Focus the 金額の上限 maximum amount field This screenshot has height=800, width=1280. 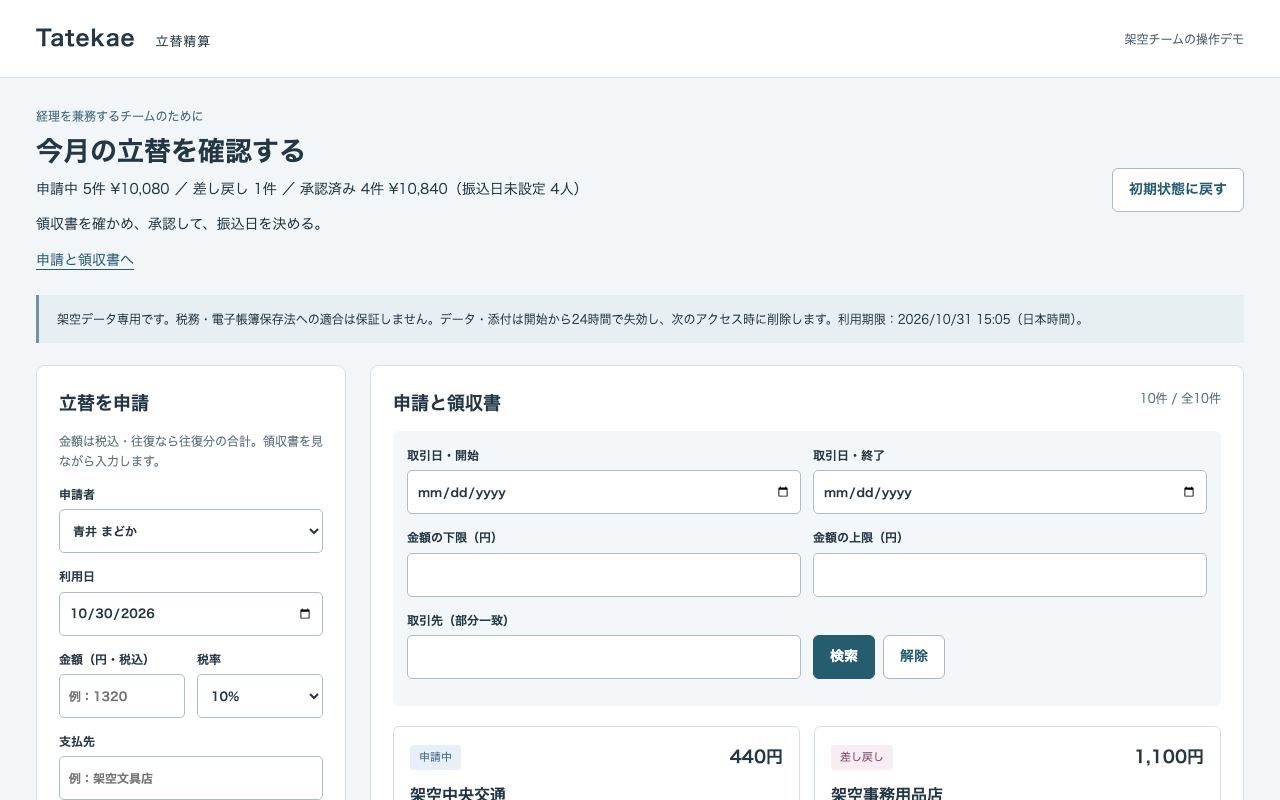(x=1010, y=575)
